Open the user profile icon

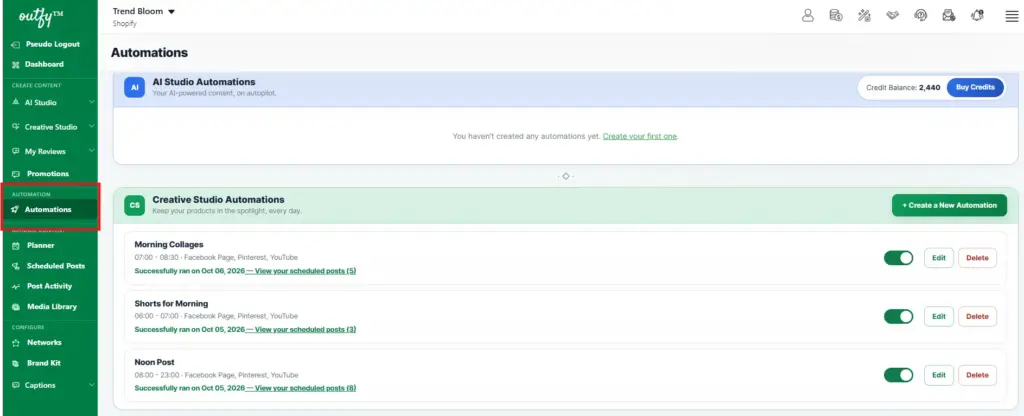[808, 16]
